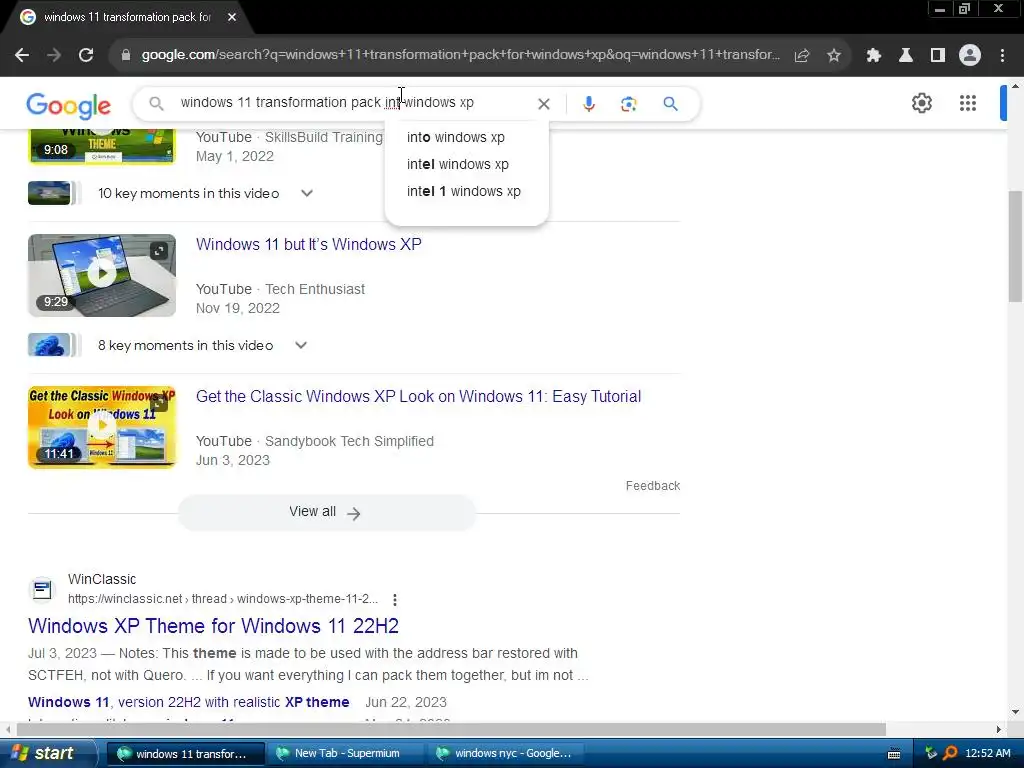Close the windows 11 transformation tab
This screenshot has height=768, width=1024.
pos(232,18)
